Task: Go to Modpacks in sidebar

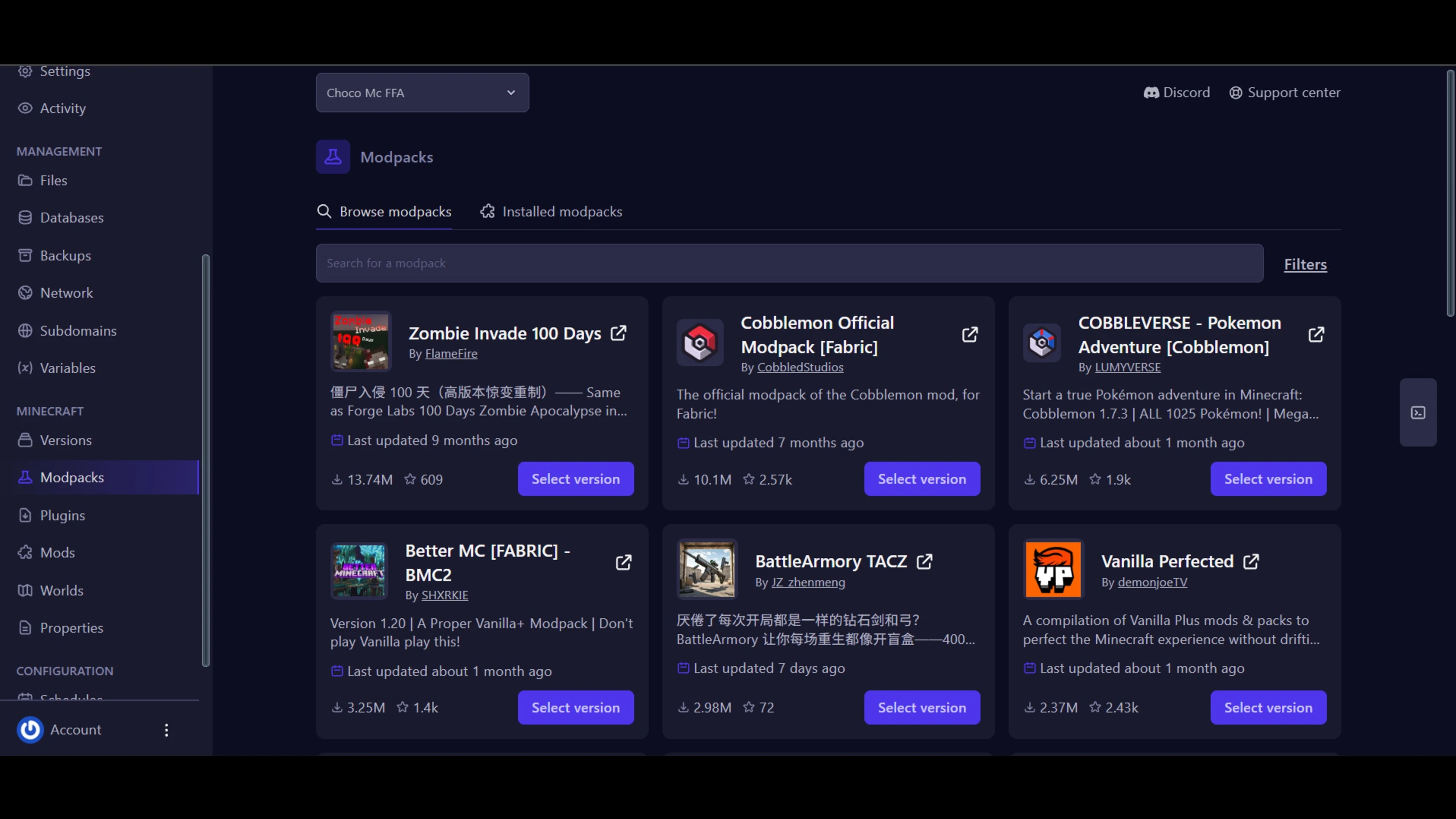Action: pyautogui.click(x=100, y=477)
